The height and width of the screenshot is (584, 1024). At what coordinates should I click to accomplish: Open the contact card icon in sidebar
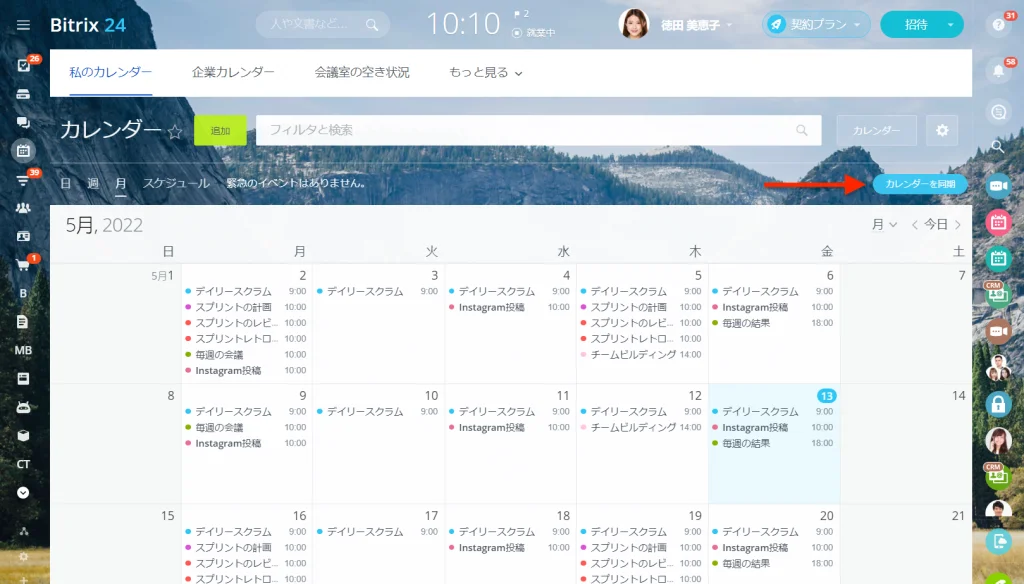point(23,236)
